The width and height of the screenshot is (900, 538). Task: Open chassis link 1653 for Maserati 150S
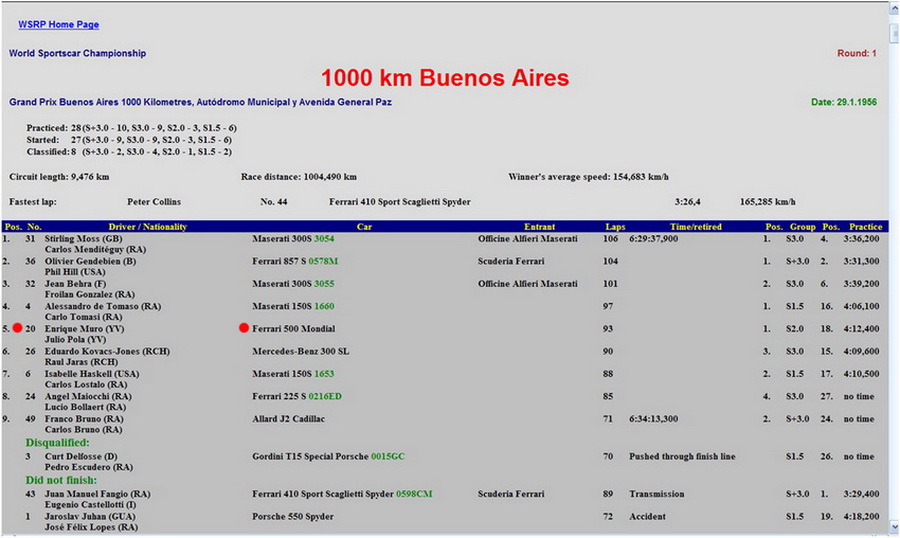324,374
